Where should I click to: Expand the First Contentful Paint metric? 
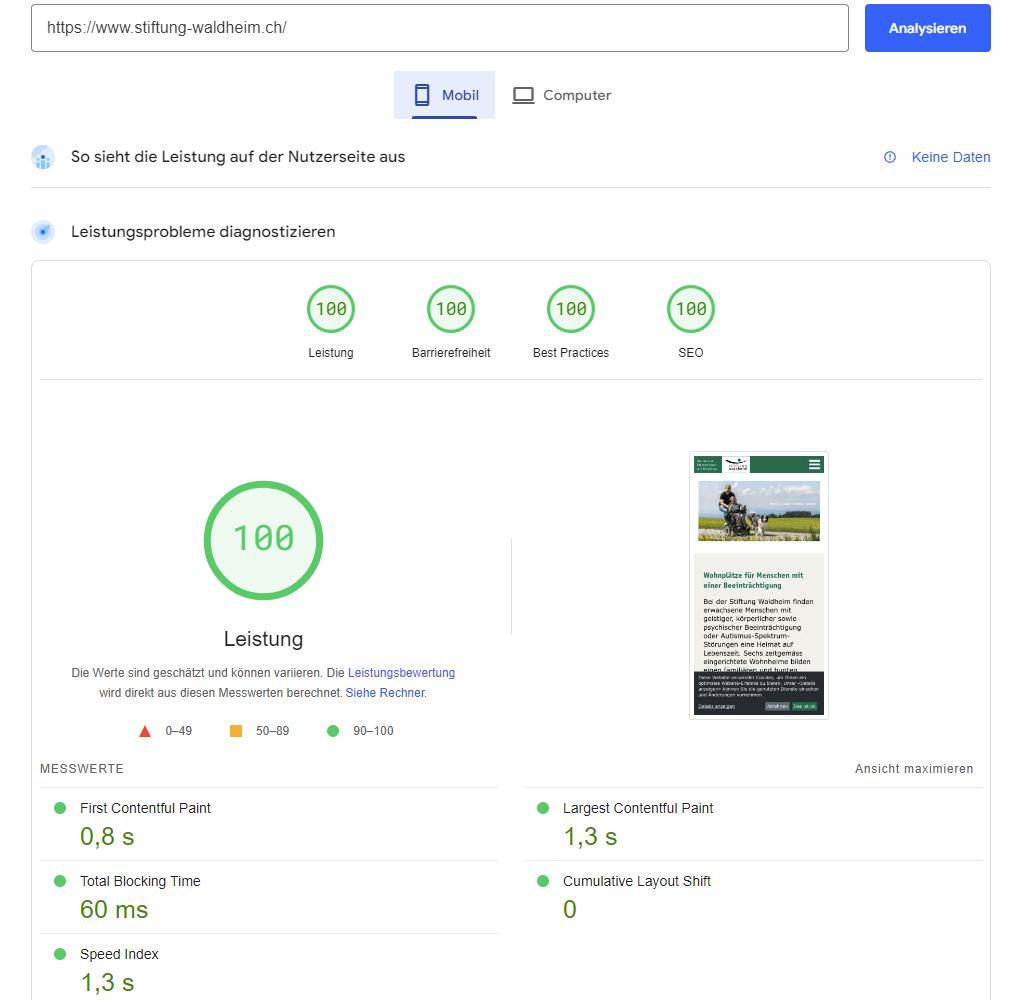[145, 808]
